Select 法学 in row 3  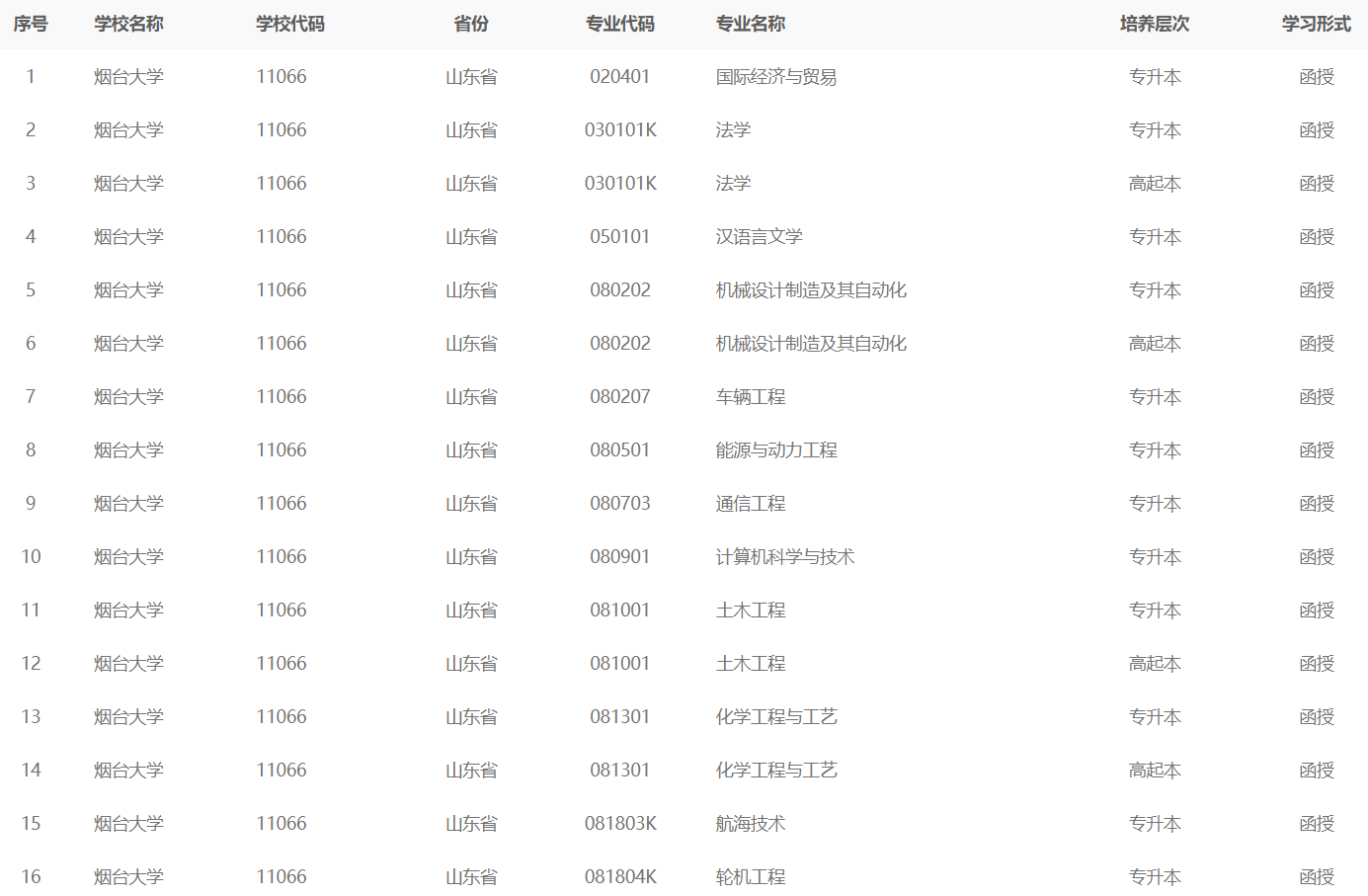[734, 184]
